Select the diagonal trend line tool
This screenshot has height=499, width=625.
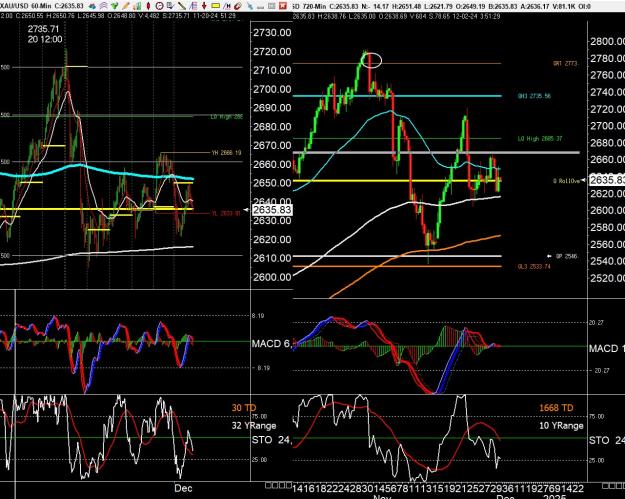point(182,6)
